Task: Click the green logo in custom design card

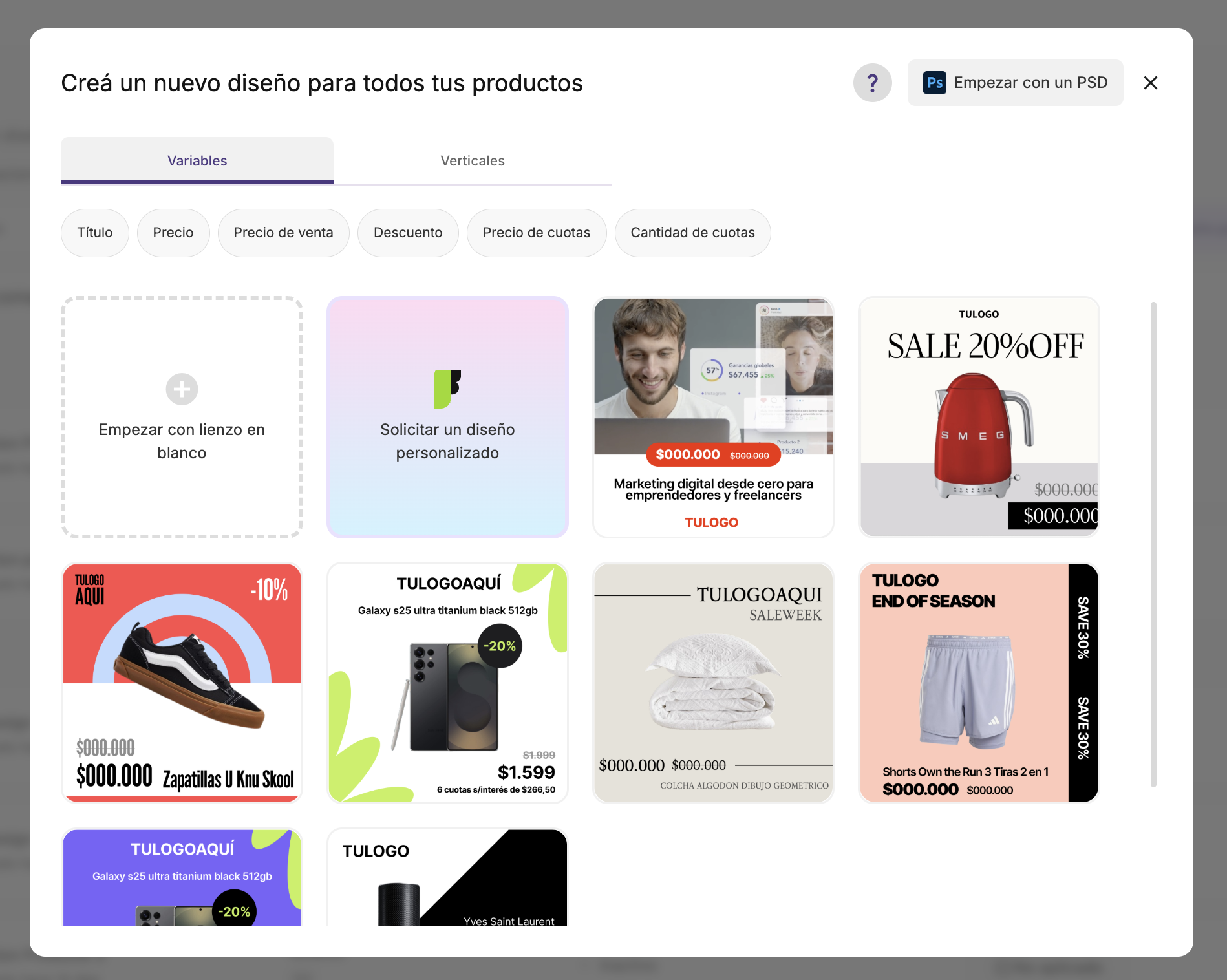Action: click(447, 389)
